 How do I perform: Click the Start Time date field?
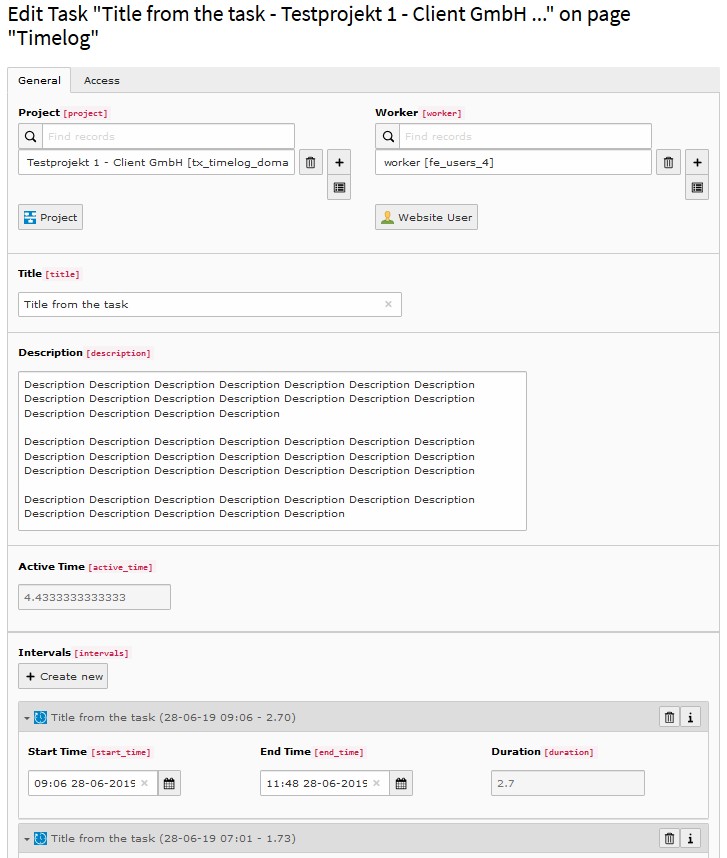pos(93,783)
